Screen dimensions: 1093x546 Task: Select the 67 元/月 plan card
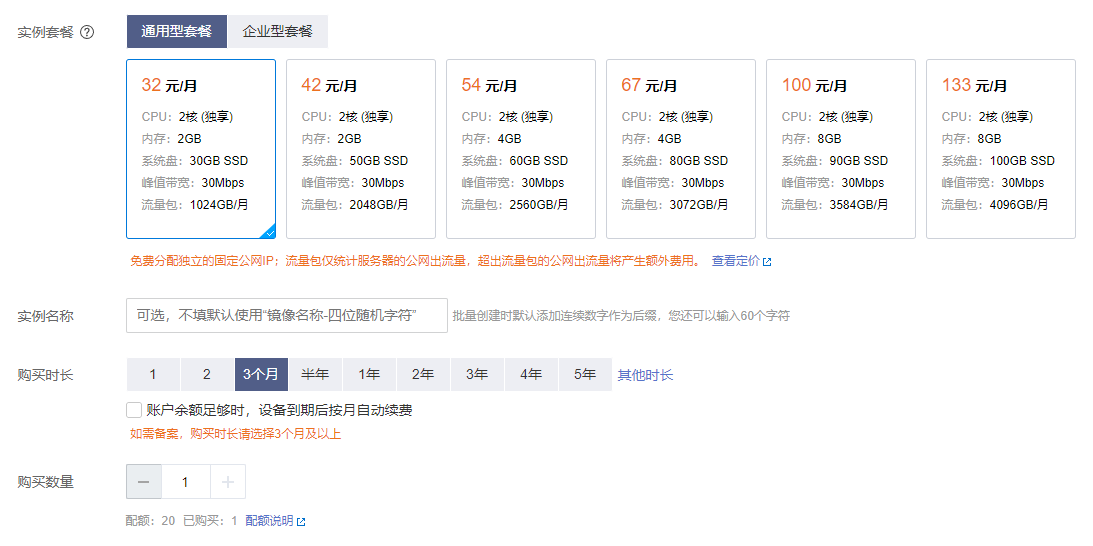[x=681, y=149]
